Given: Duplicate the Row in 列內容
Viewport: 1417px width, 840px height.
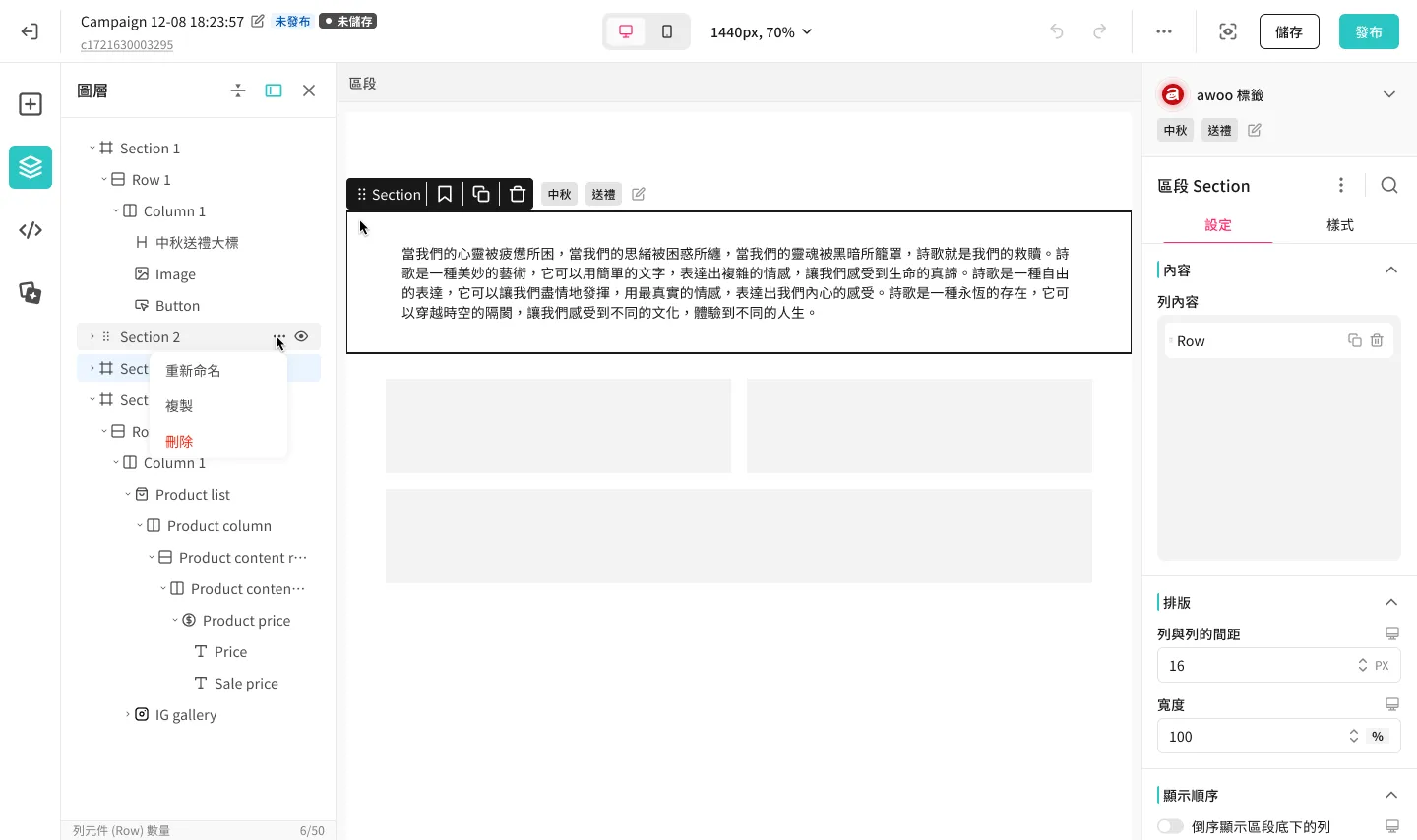Looking at the screenshot, I should pos(1355,340).
